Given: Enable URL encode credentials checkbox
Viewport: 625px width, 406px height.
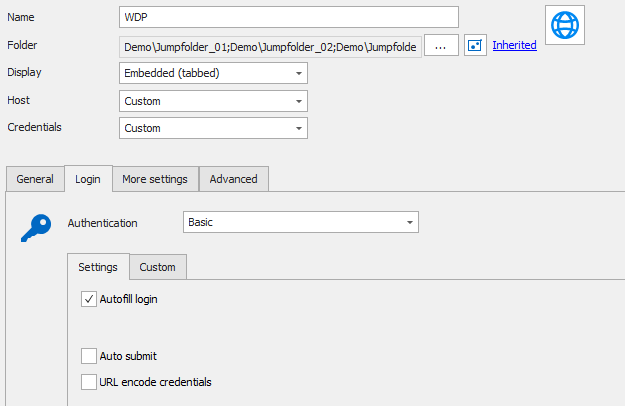Looking at the screenshot, I should point(89,382).
